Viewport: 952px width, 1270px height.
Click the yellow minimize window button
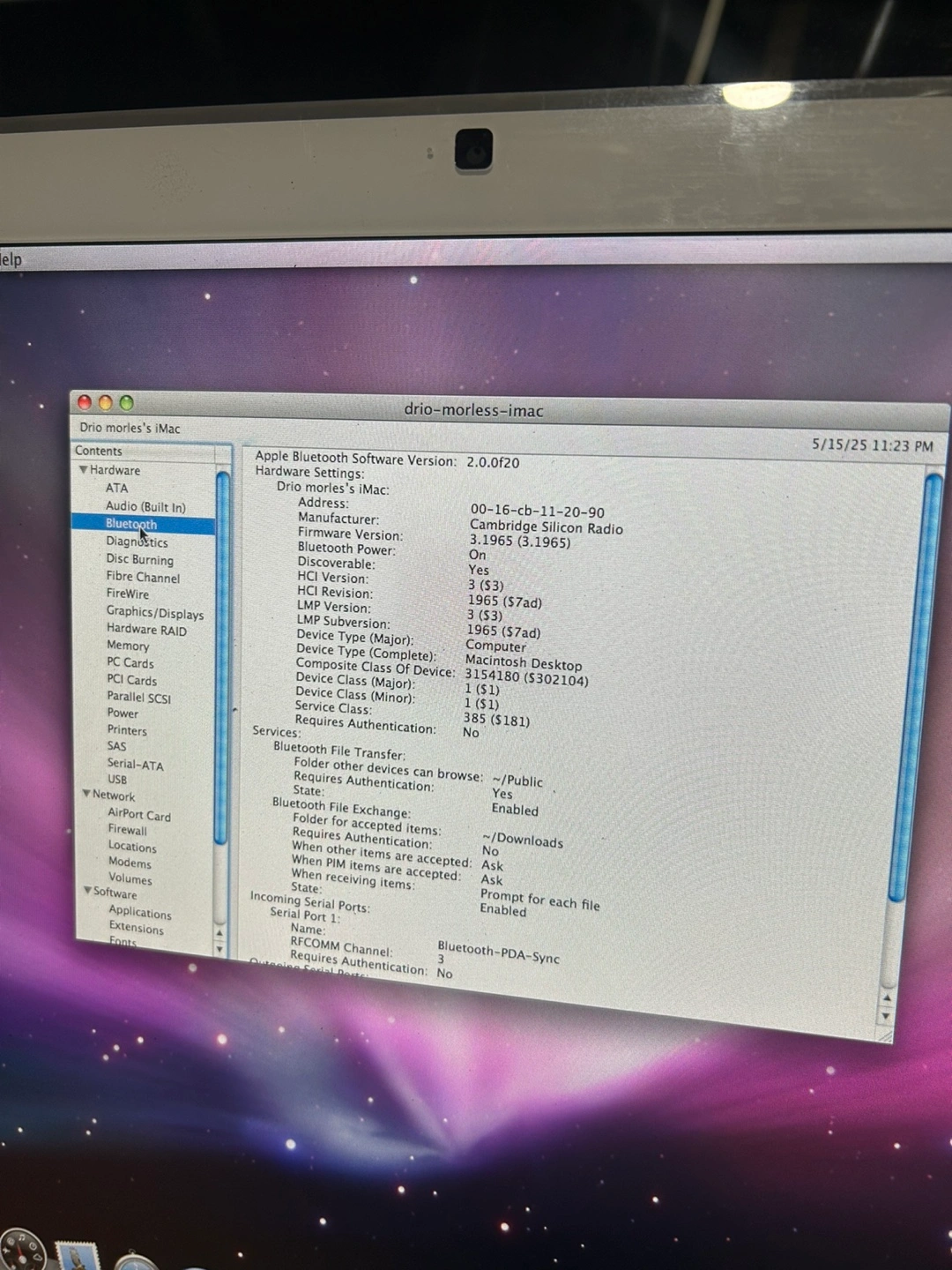coord(106,403)
